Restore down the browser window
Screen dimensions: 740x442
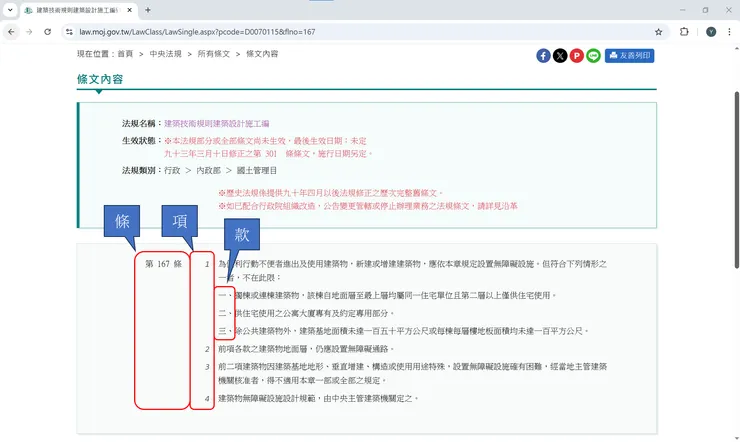click(x=705, y=10)
